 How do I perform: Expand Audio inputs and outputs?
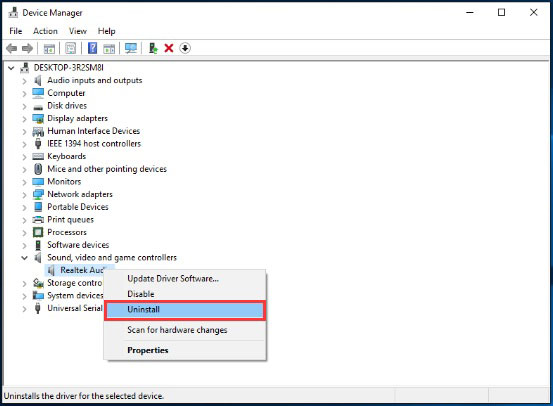point(24,81)
